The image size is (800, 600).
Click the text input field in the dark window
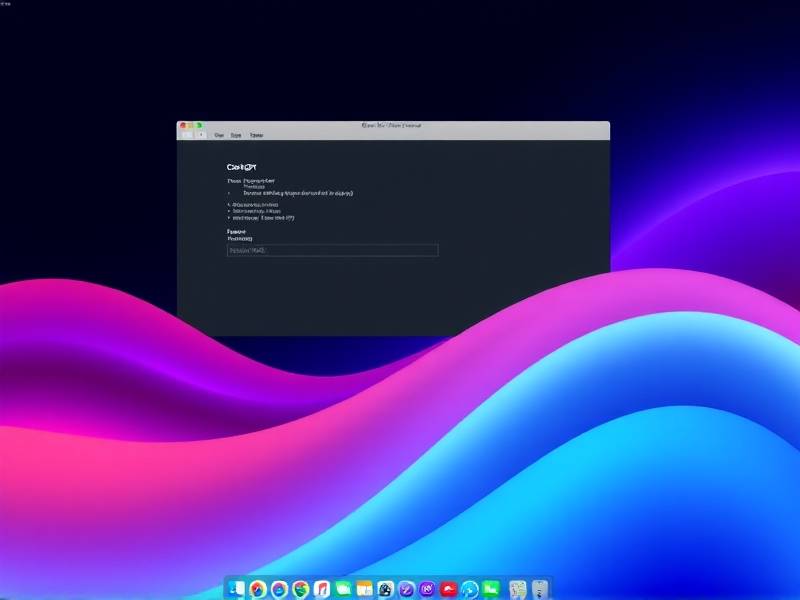pyautogui.click(x=332, y=250)
